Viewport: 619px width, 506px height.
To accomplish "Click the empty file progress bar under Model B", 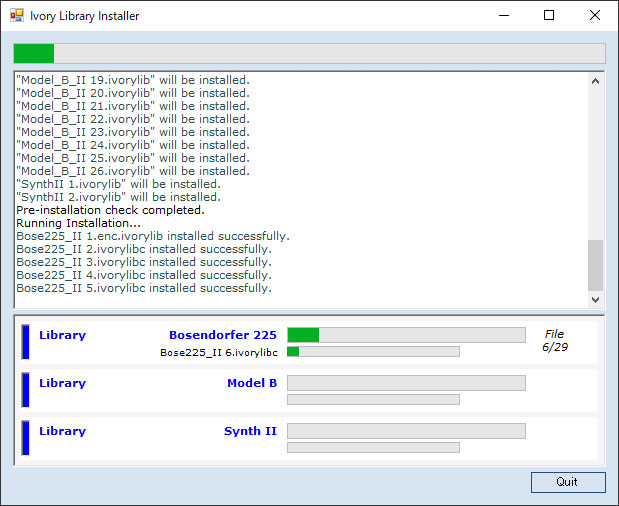I will [x=373, y=399].
